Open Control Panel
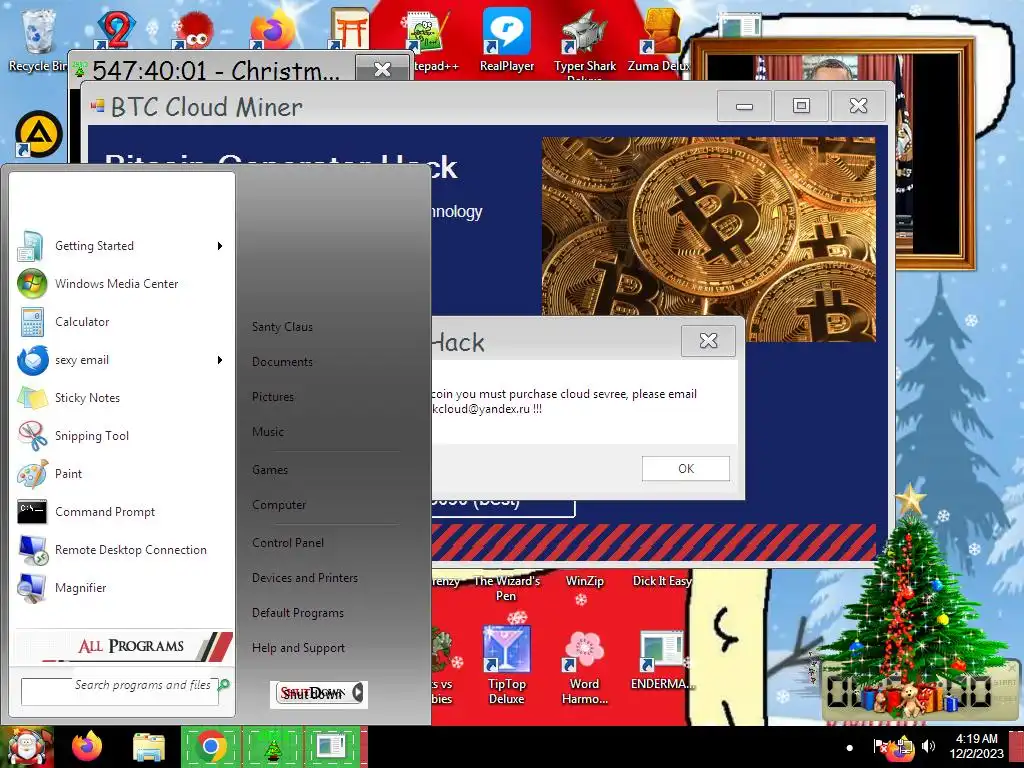1024x768 pixels. (288, 543)
